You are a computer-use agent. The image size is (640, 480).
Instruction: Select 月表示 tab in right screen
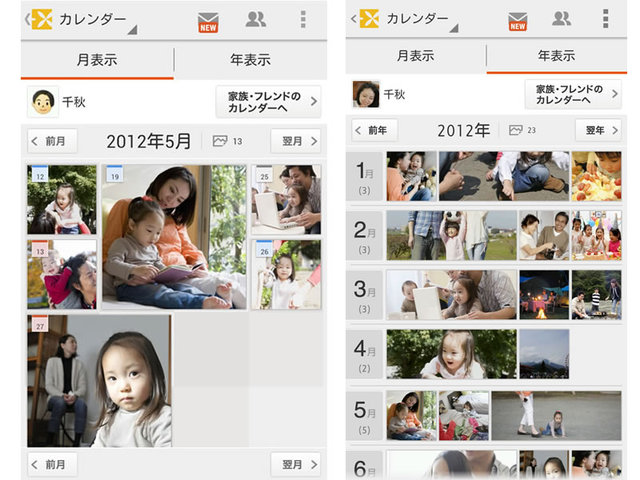coord(416,56)
